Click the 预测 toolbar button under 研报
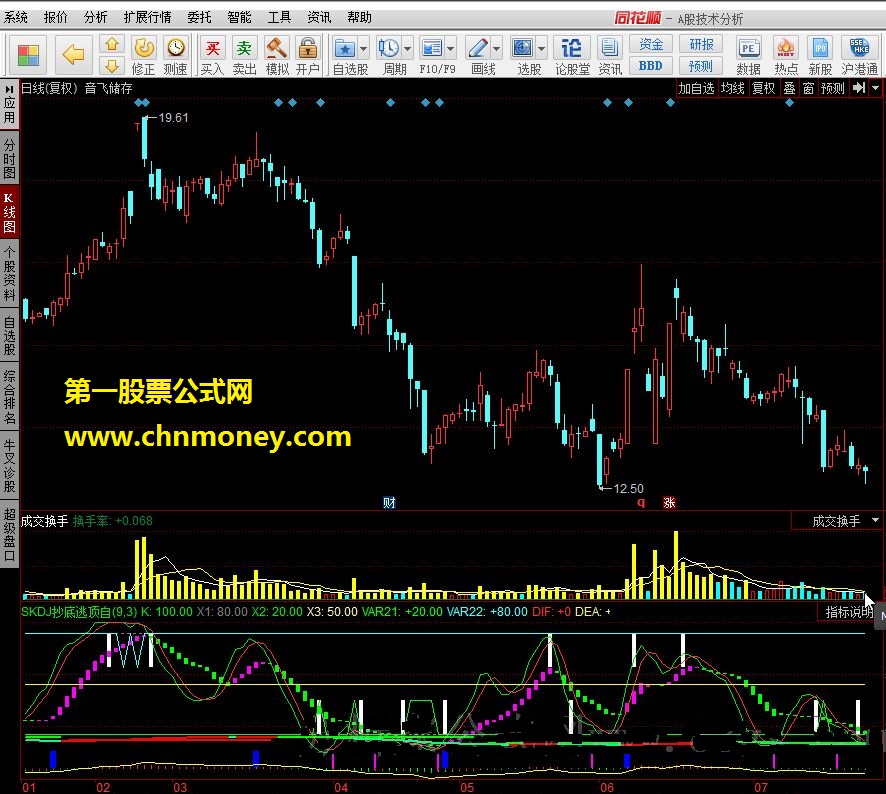 [701, 66]
